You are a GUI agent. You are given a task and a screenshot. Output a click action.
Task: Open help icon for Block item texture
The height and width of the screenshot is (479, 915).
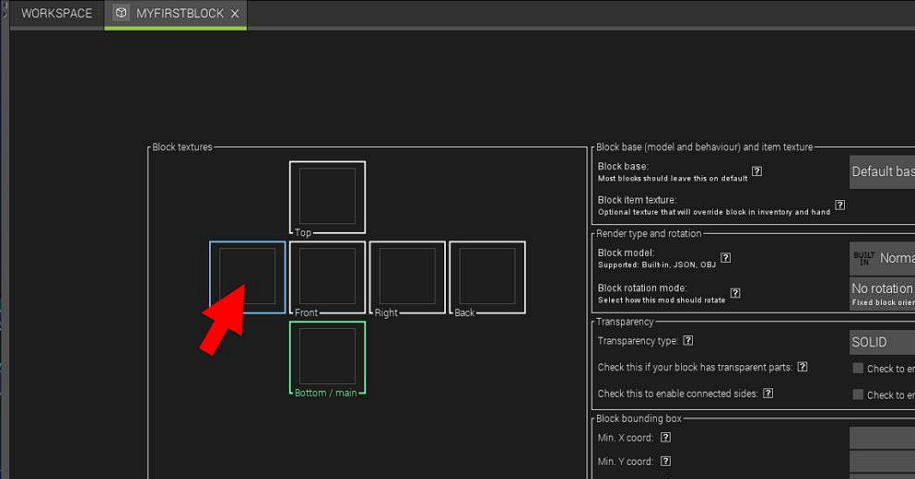[x=840, y=205]
